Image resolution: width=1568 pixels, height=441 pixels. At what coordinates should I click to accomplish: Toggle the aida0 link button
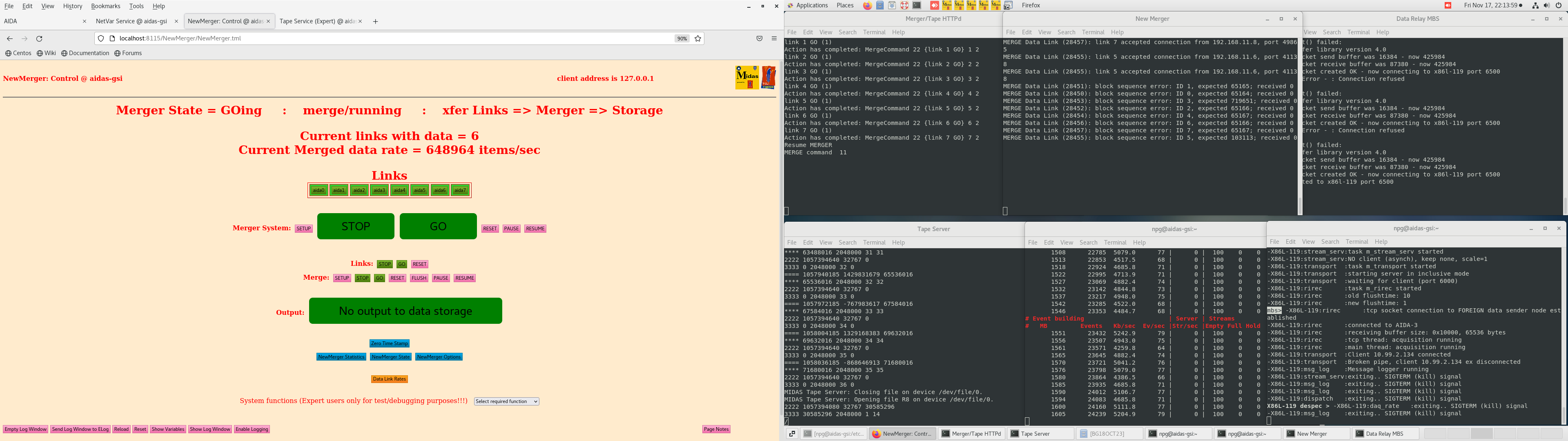(318, 191)
